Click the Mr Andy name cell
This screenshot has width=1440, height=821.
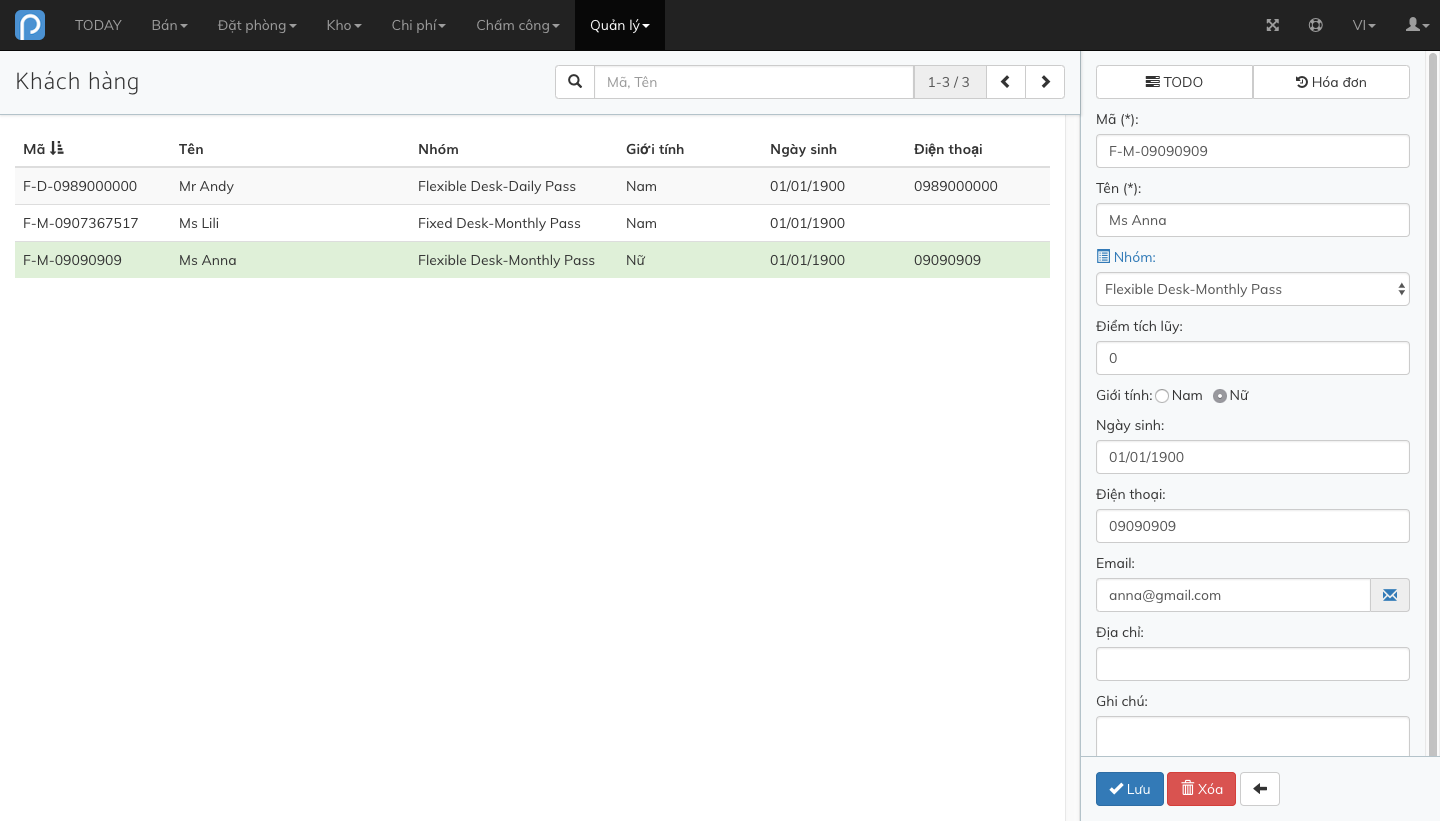click(x=206, y=186)
